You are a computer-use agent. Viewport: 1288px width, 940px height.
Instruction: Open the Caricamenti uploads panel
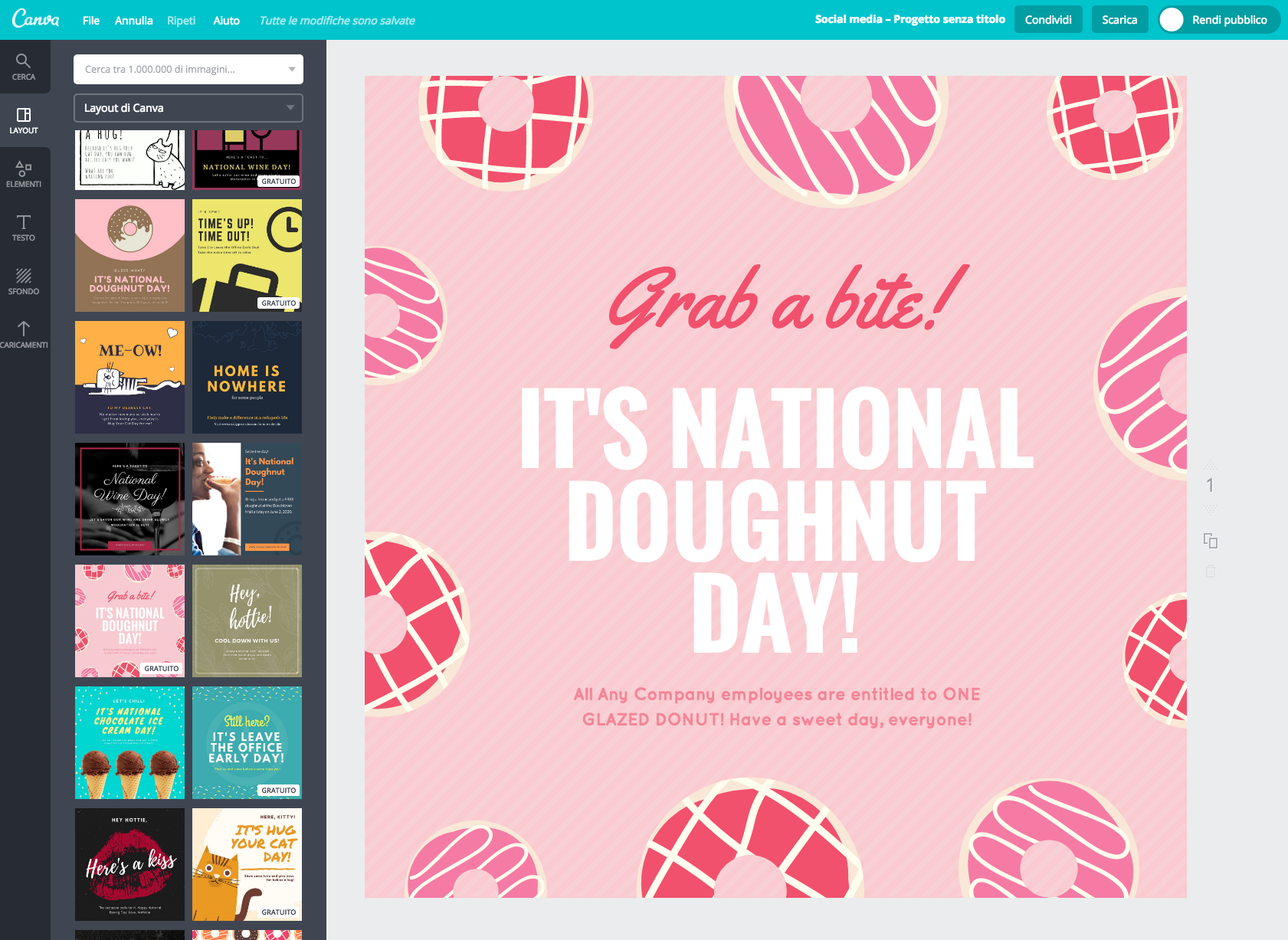click(x=24, y=335)
